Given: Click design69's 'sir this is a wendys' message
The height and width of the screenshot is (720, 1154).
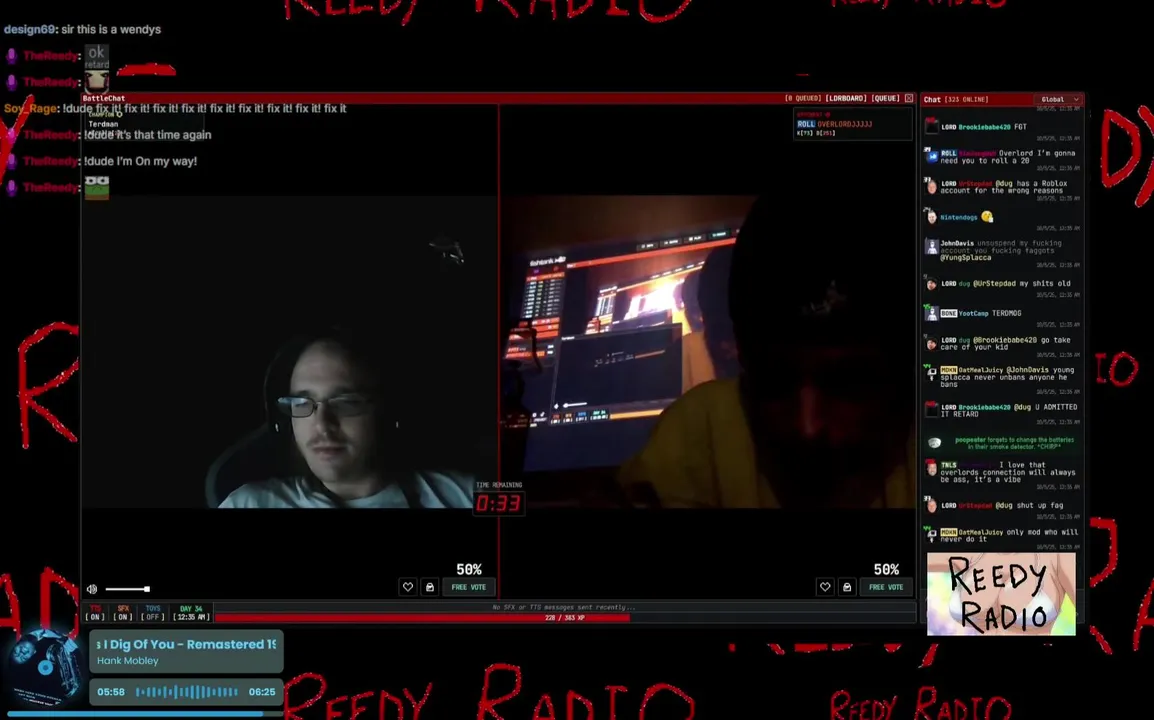Looking at the screenshot, I should click(82, 29).
